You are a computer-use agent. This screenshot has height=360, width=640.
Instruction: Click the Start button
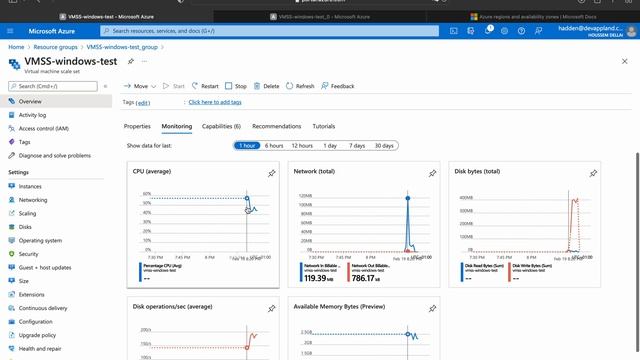pos(174,86)
